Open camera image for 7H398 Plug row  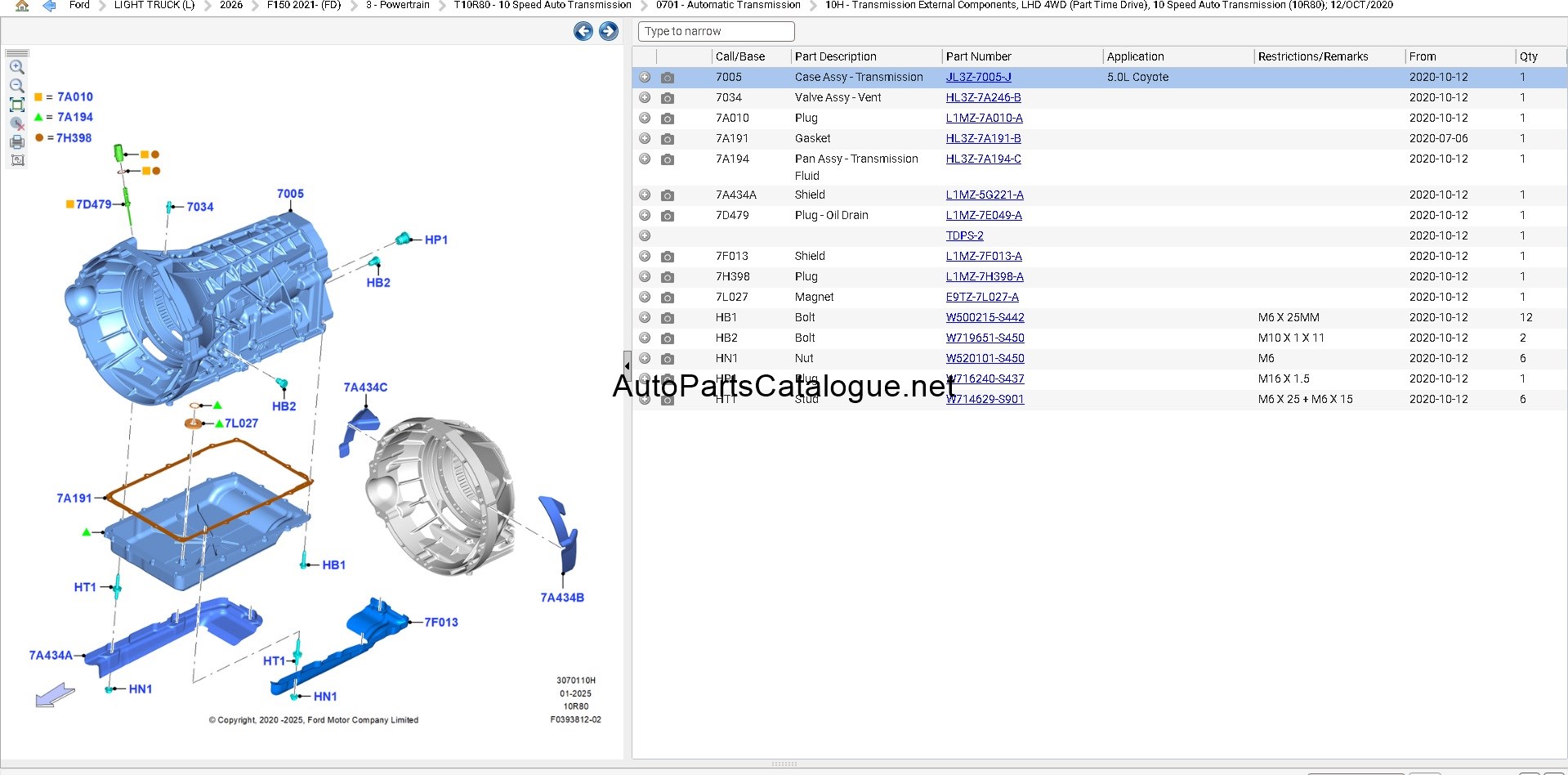[668, 277]
